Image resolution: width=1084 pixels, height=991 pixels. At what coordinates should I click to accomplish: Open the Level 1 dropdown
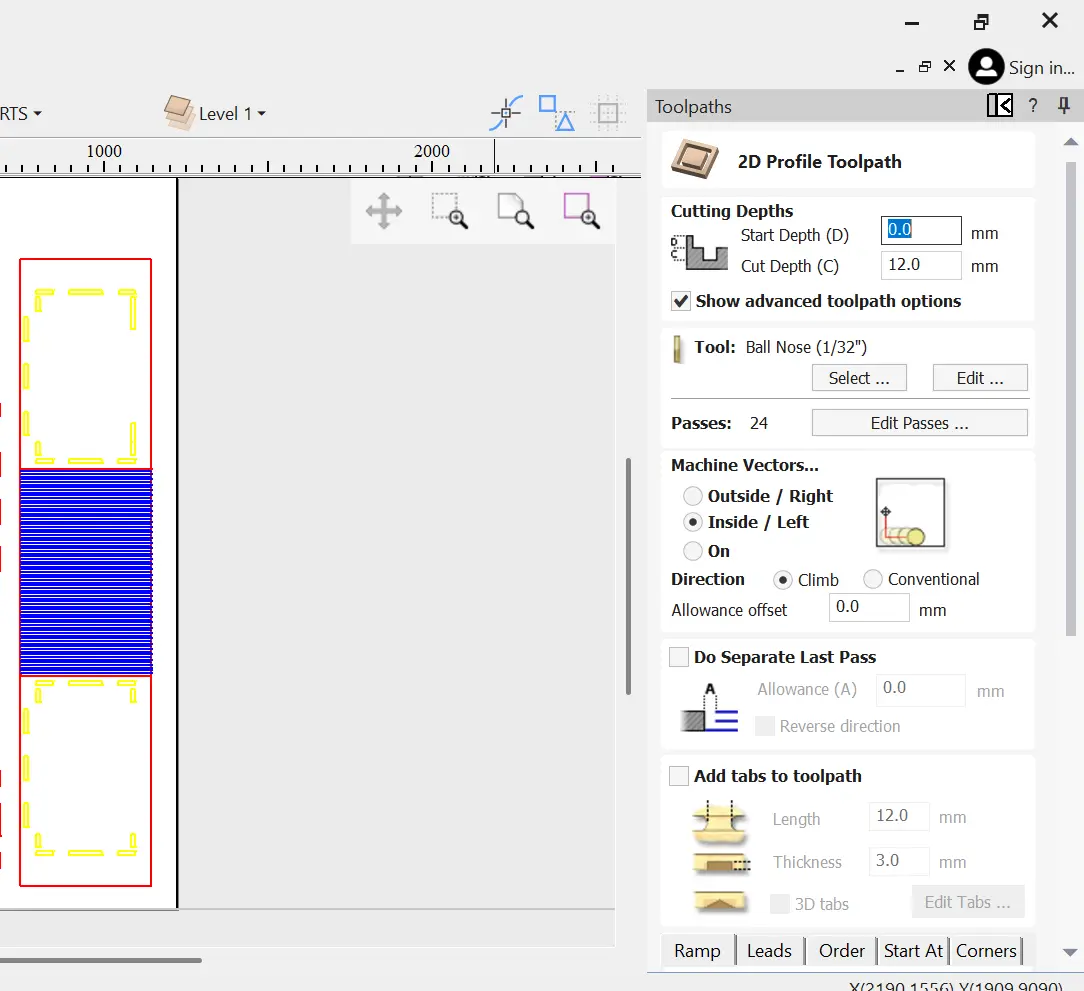click(x=232, y=113)
